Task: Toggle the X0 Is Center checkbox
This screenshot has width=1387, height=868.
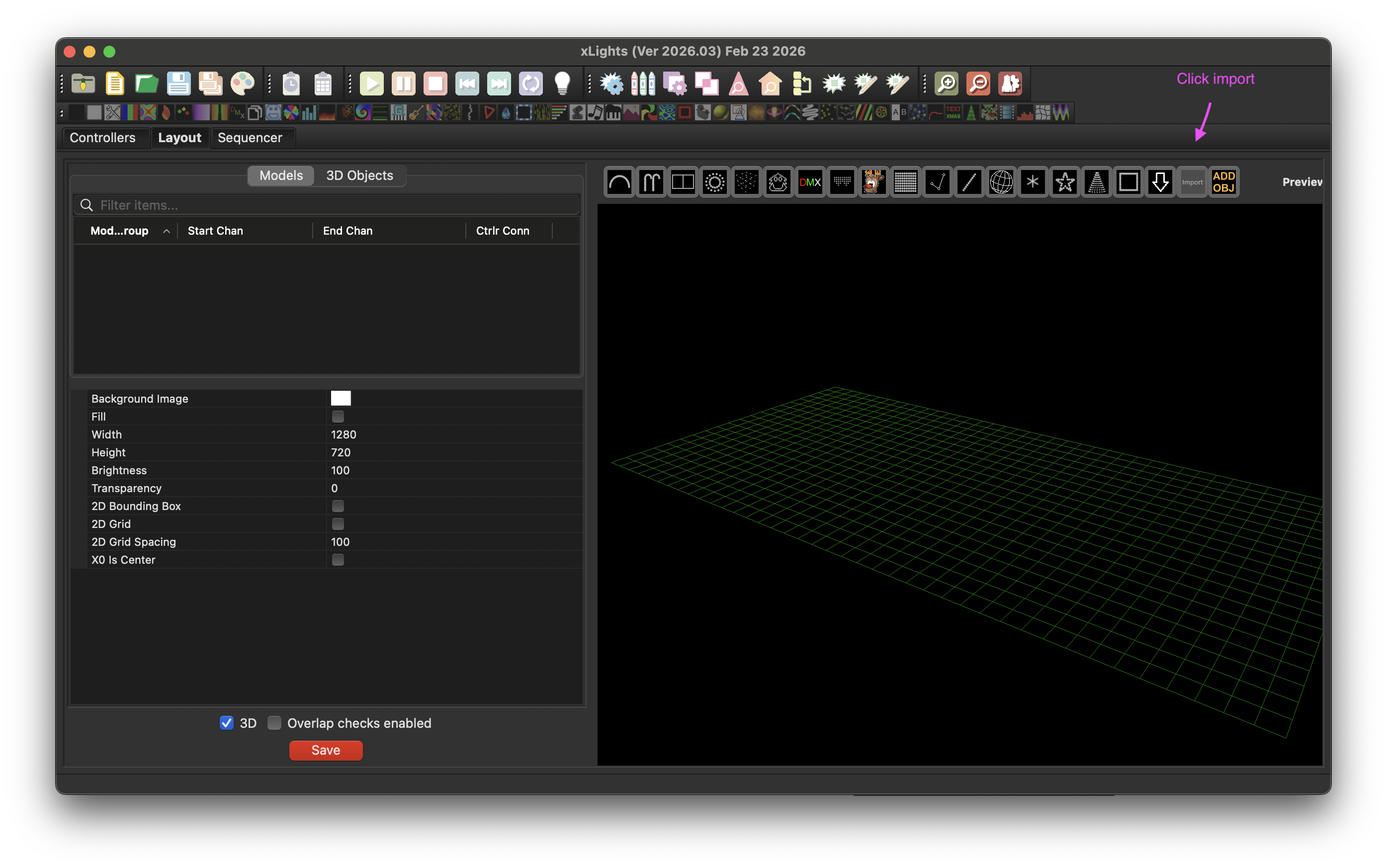Action: 338,560
